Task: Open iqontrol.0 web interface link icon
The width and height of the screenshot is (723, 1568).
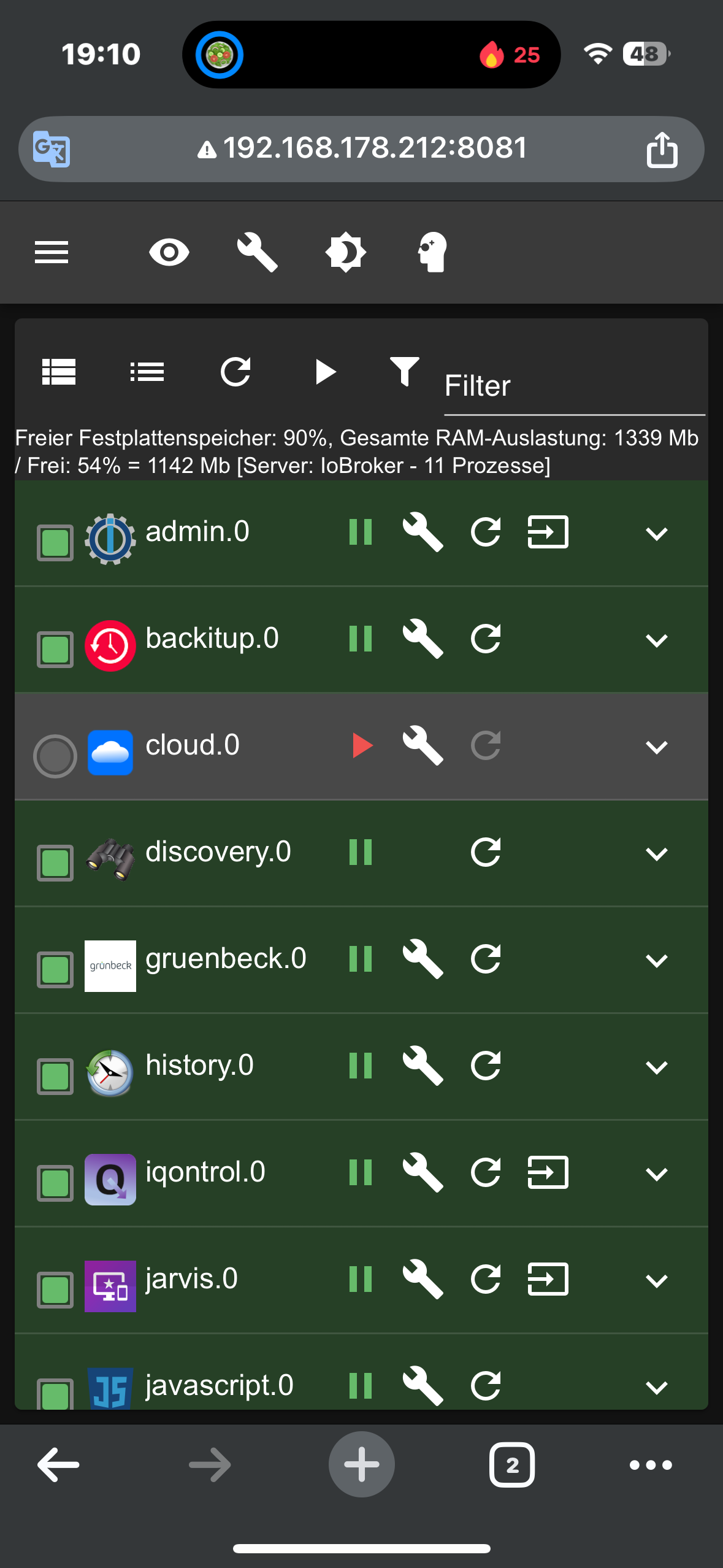Action: pyautogui.click(x=548, y=1173)
